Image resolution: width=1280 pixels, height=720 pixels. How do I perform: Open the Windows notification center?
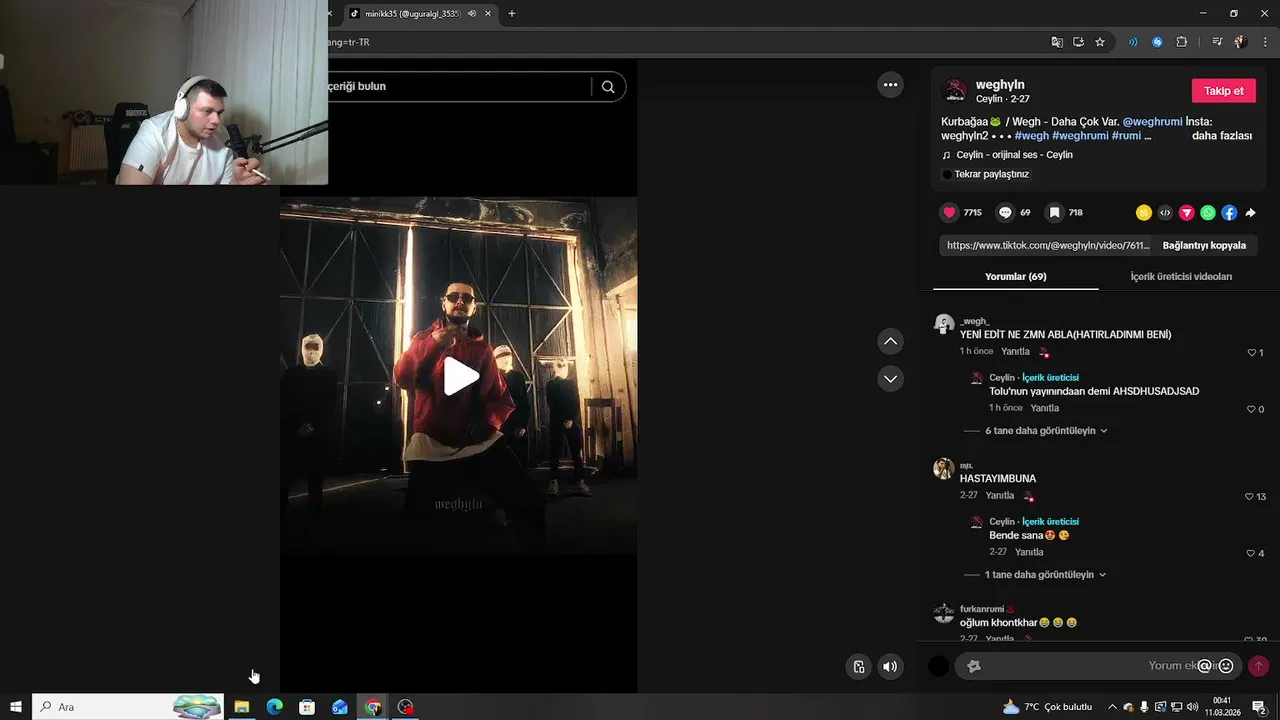1260,707
